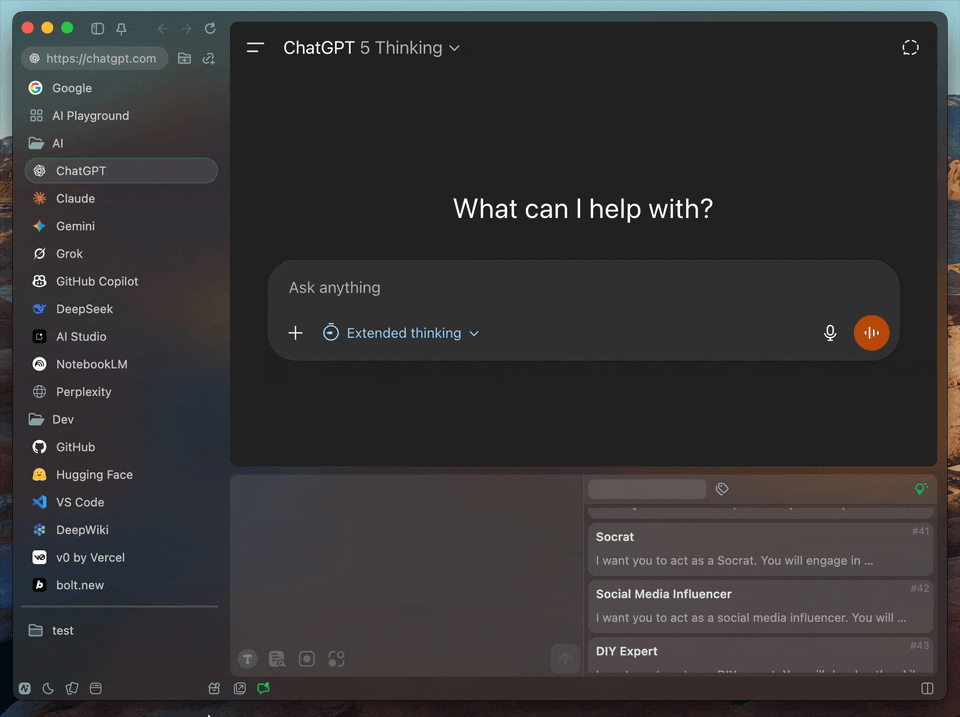
Task: Click the cards icon in status bar
Action: pyautogui.click(x=72, y=688)
